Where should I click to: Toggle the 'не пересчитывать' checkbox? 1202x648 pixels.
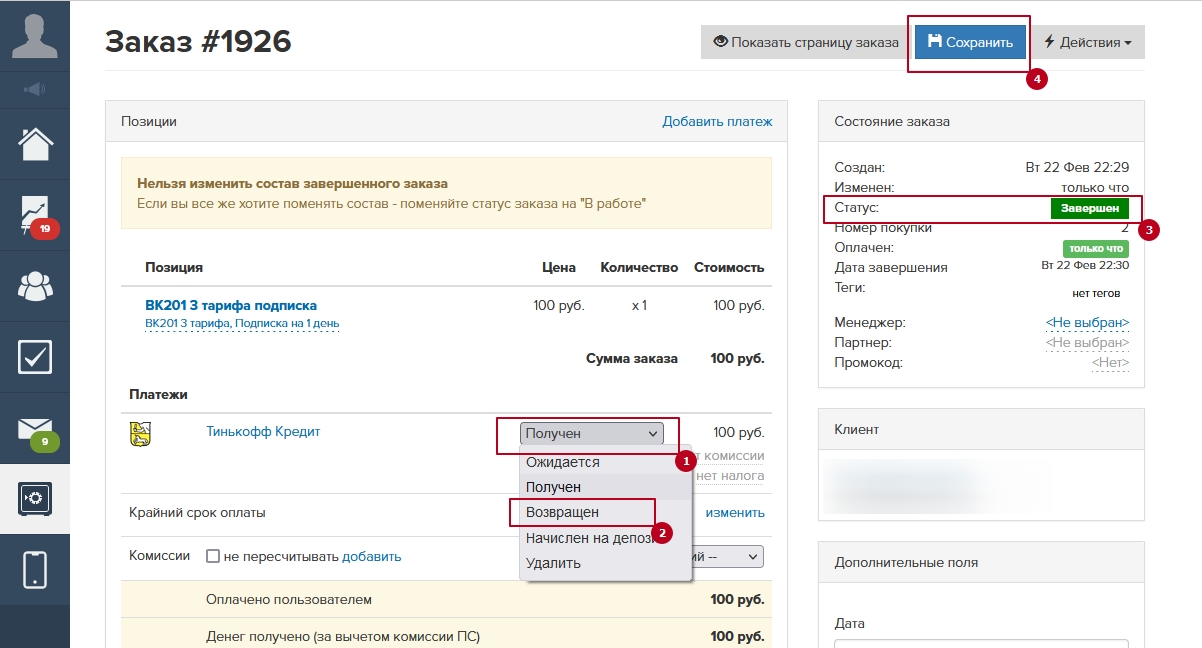pyautogui.click(x=212, y=556)
